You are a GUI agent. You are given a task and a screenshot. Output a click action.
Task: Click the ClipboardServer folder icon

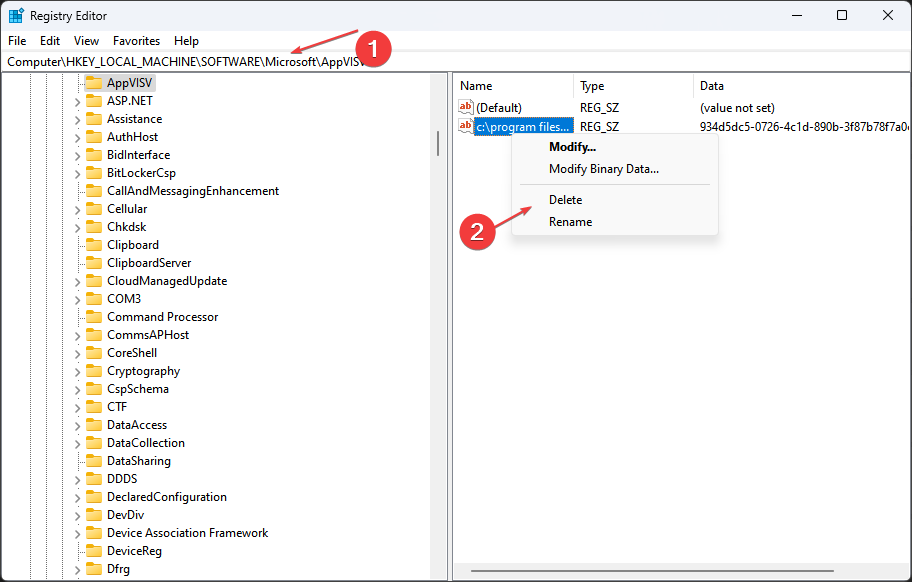[94, 263]
